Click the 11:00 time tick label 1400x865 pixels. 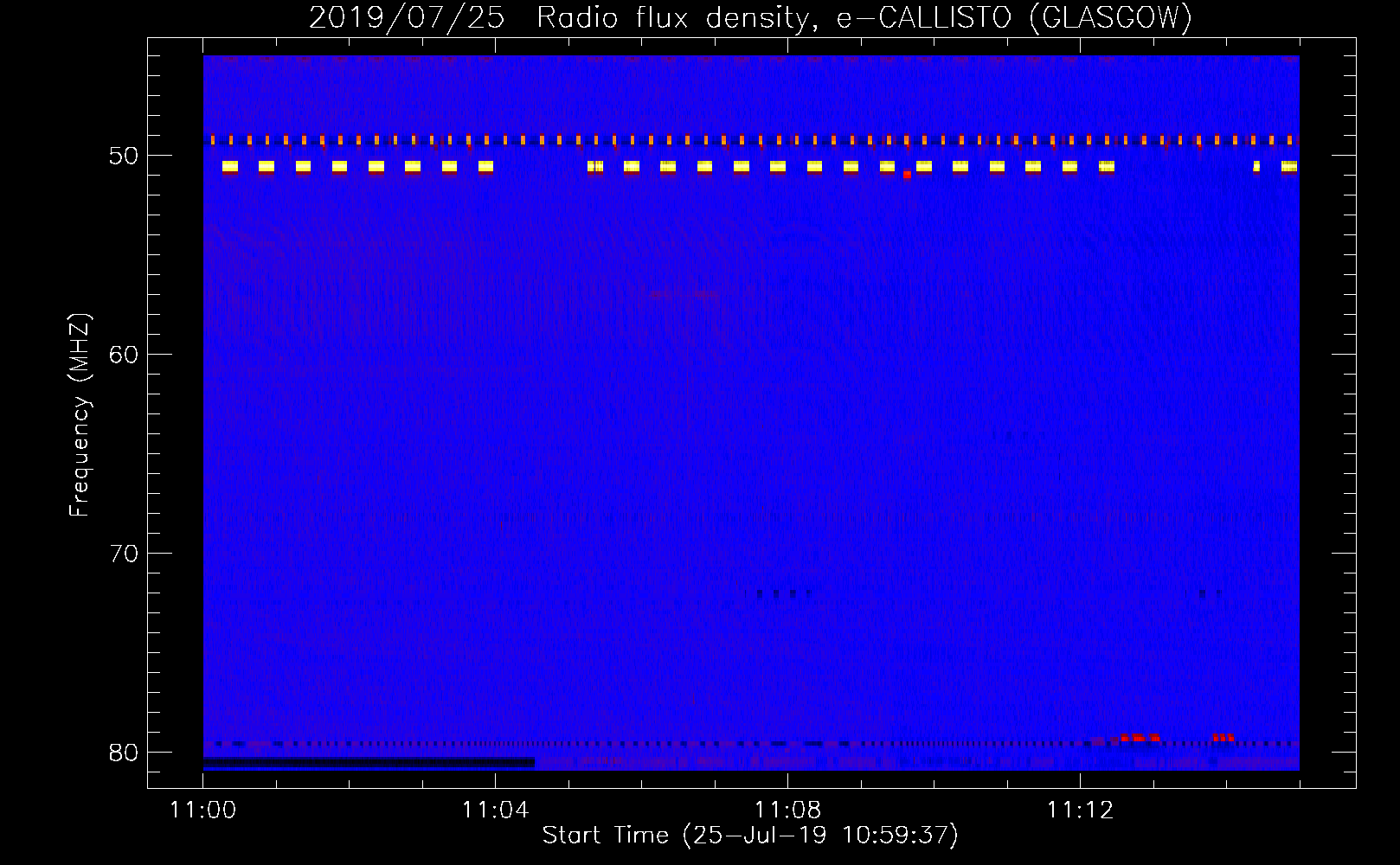(x=202, y=811)
